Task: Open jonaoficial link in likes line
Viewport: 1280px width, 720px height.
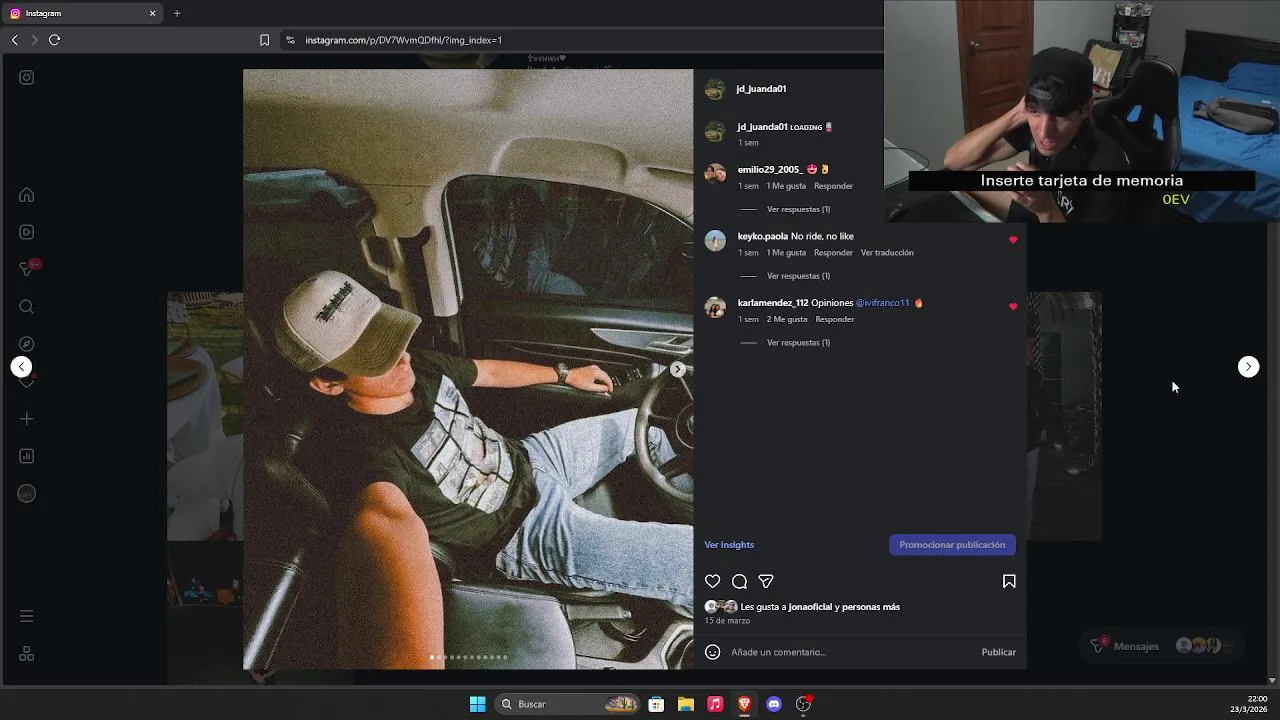Action: pos(810,607)
